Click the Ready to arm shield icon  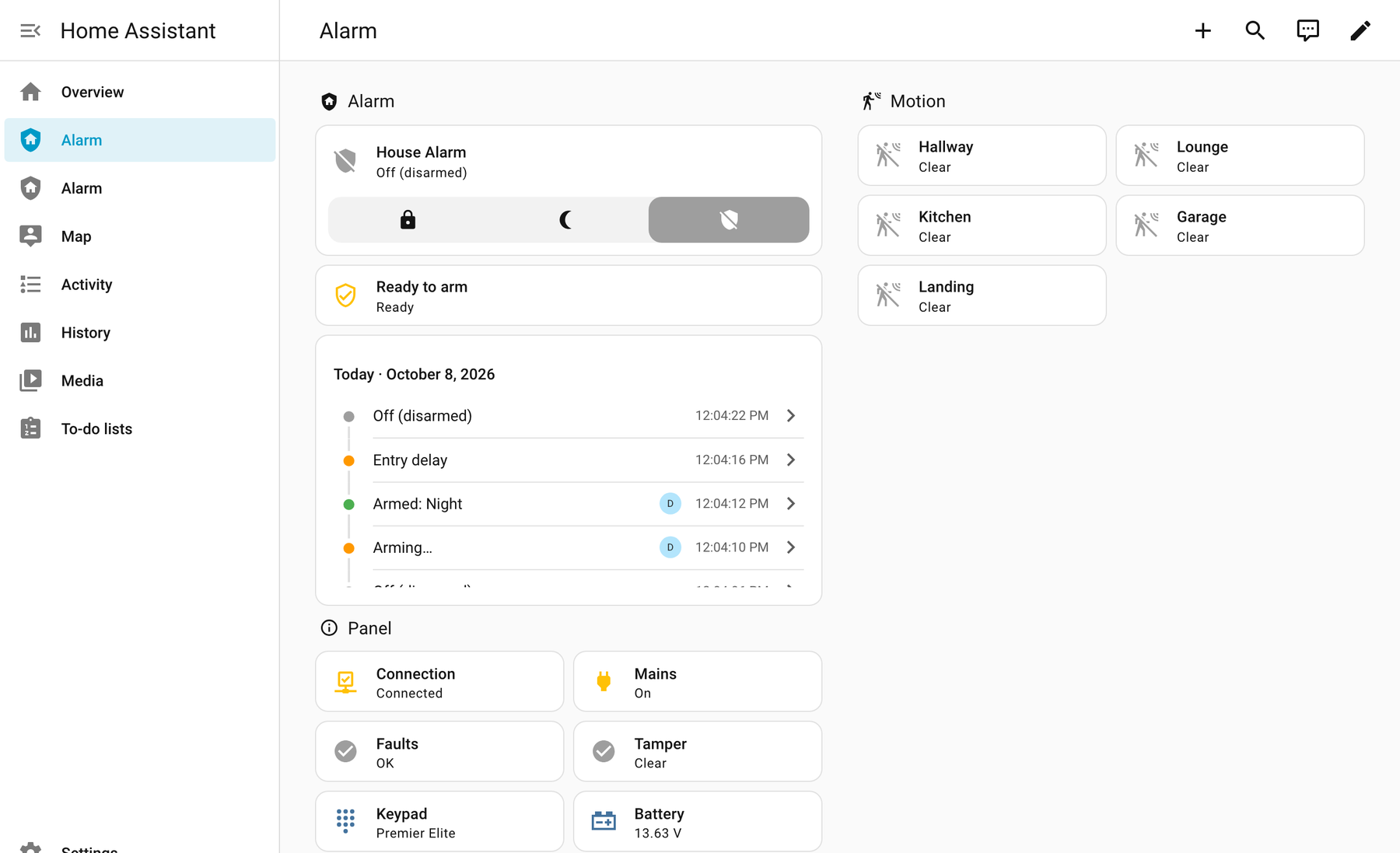point(345,295)
